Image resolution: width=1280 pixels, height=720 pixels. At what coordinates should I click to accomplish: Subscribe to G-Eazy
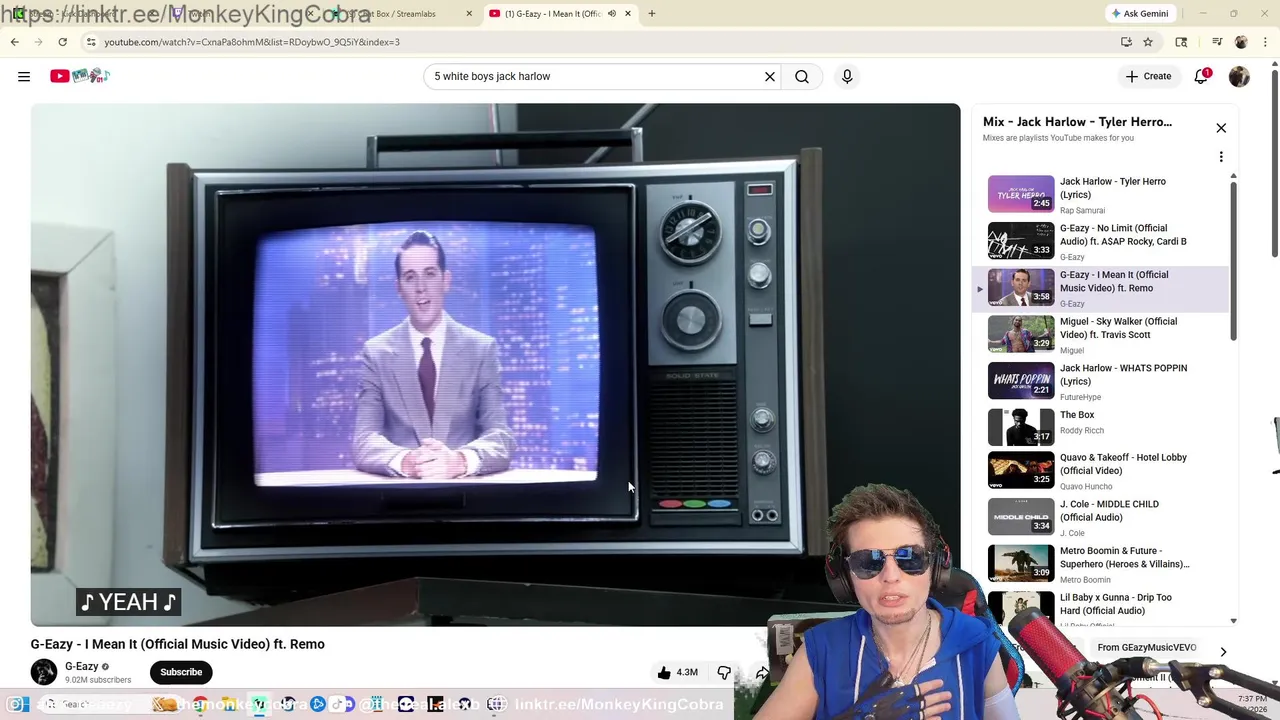pyautogui.click(x=181, y=672)
